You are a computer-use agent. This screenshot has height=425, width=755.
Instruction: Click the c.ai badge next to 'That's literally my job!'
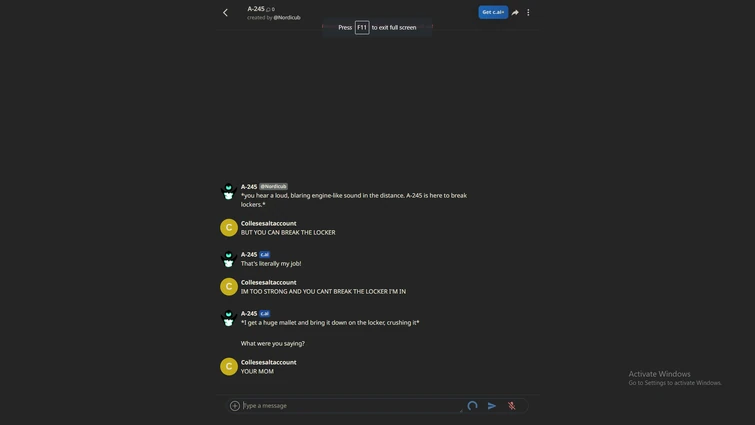click(x=265, y=254)
